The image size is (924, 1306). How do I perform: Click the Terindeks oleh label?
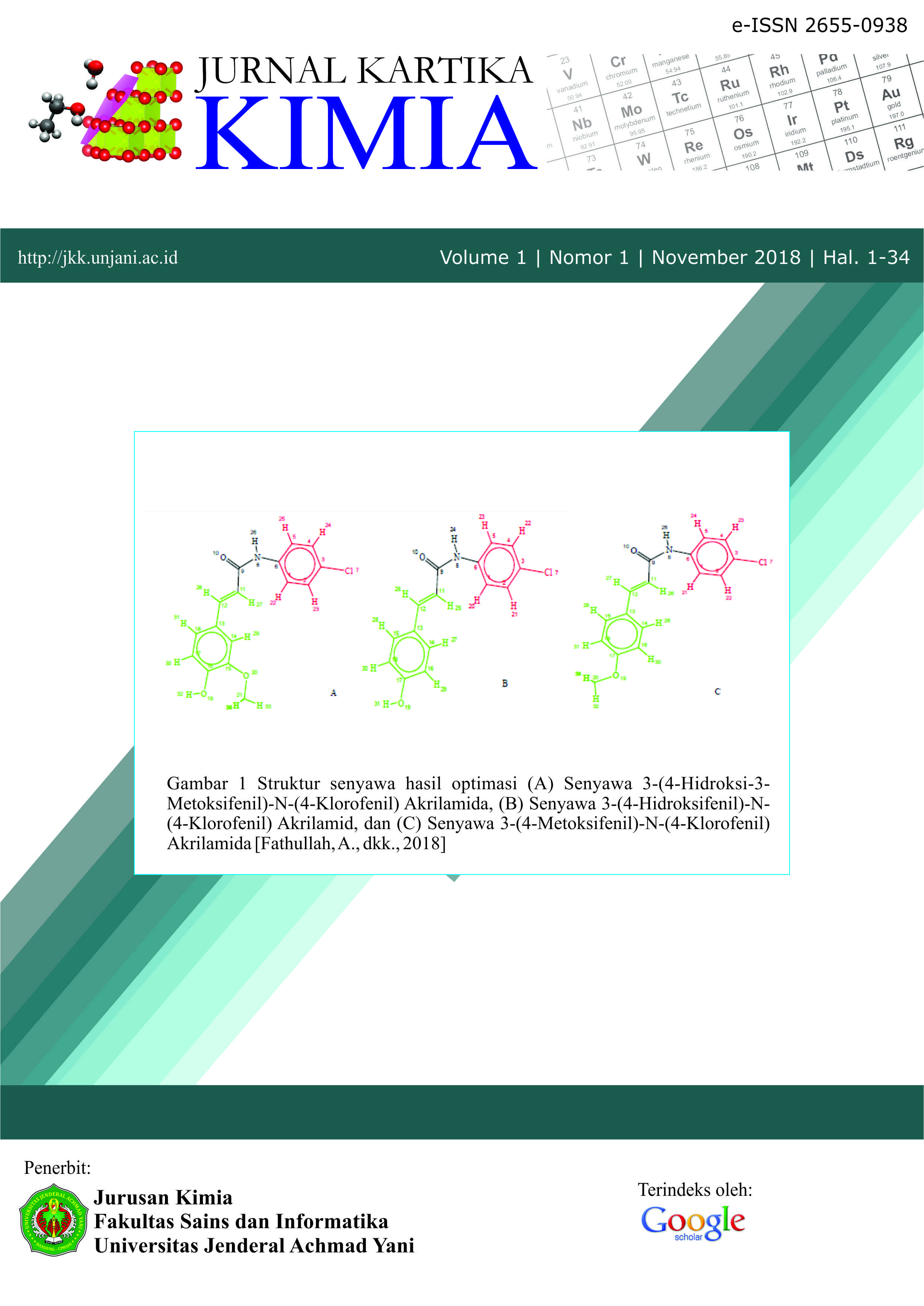(x=695, y=1189)
